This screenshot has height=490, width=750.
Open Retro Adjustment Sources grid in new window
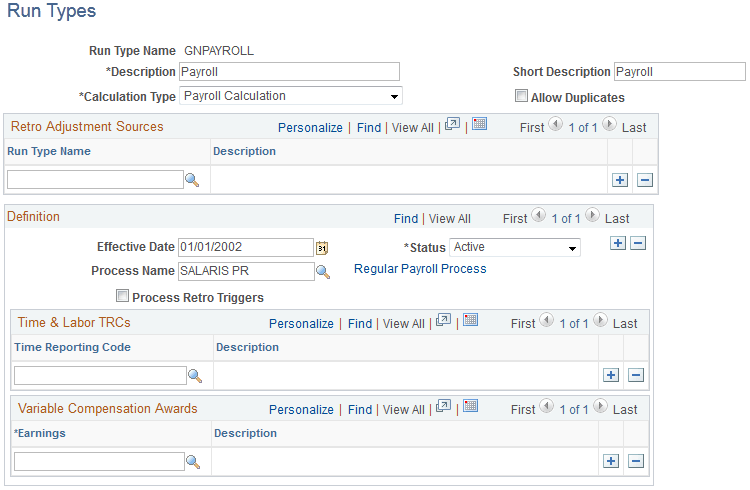[x=452, y=124]
